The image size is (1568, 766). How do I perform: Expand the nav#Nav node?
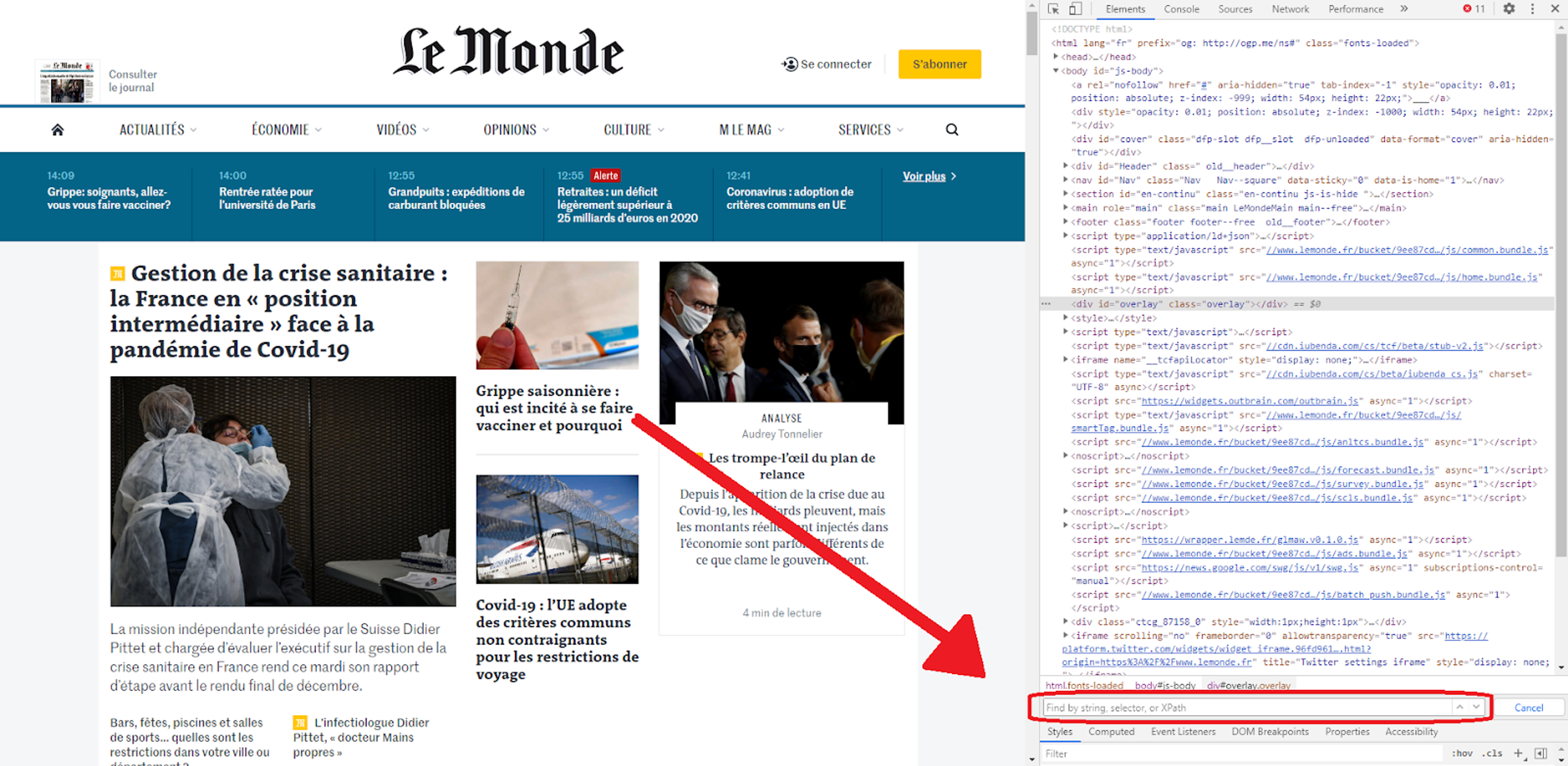click(x=1066, y=180)
